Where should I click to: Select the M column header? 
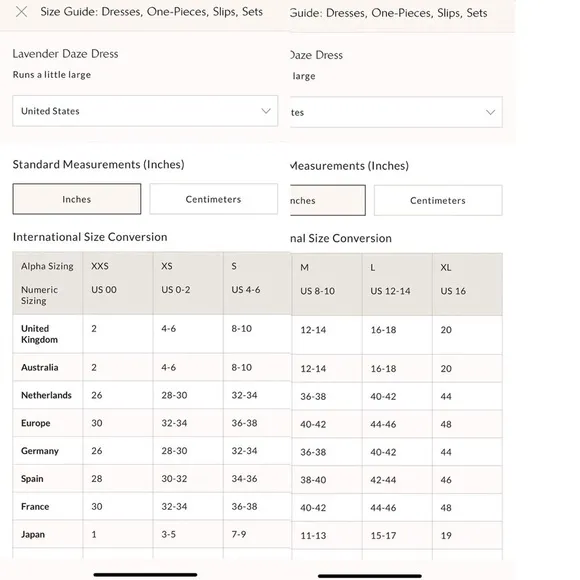click(304, 267)
